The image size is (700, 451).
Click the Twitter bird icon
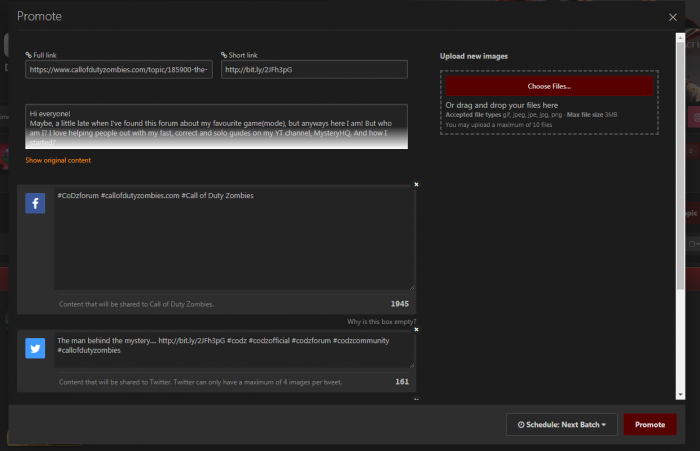(x=35, y=348)
